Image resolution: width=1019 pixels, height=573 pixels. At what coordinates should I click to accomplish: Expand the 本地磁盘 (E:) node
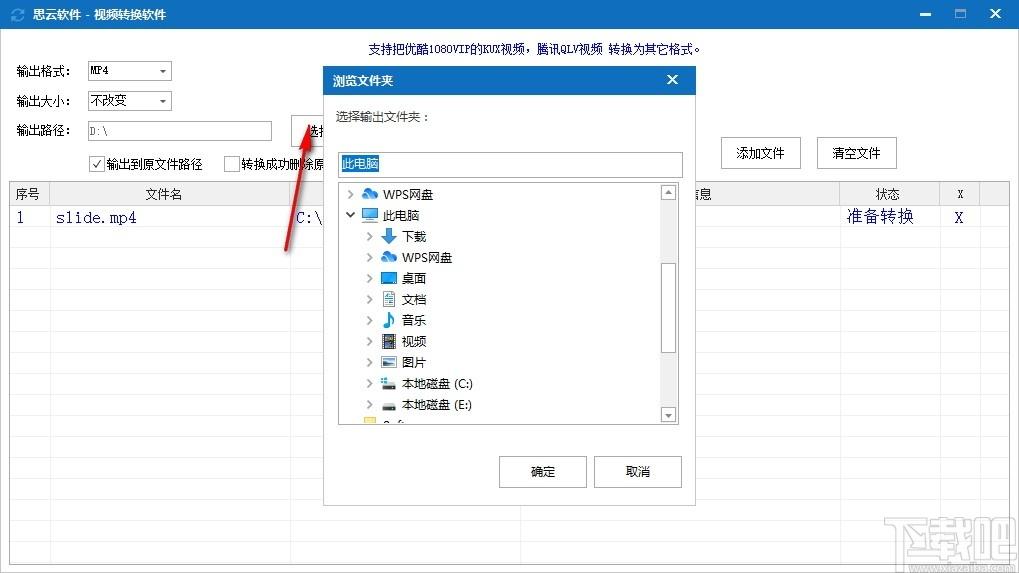[369, 405]
